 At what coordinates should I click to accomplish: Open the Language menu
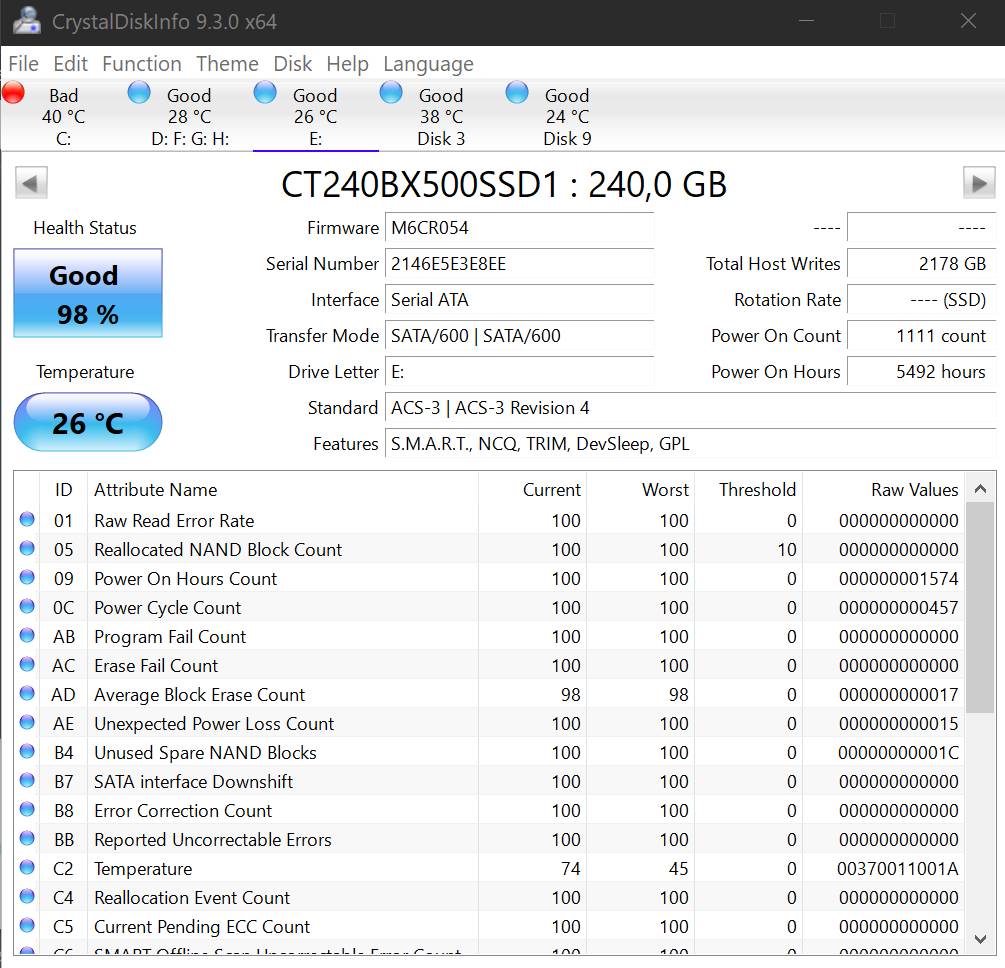tap(428, 63)
